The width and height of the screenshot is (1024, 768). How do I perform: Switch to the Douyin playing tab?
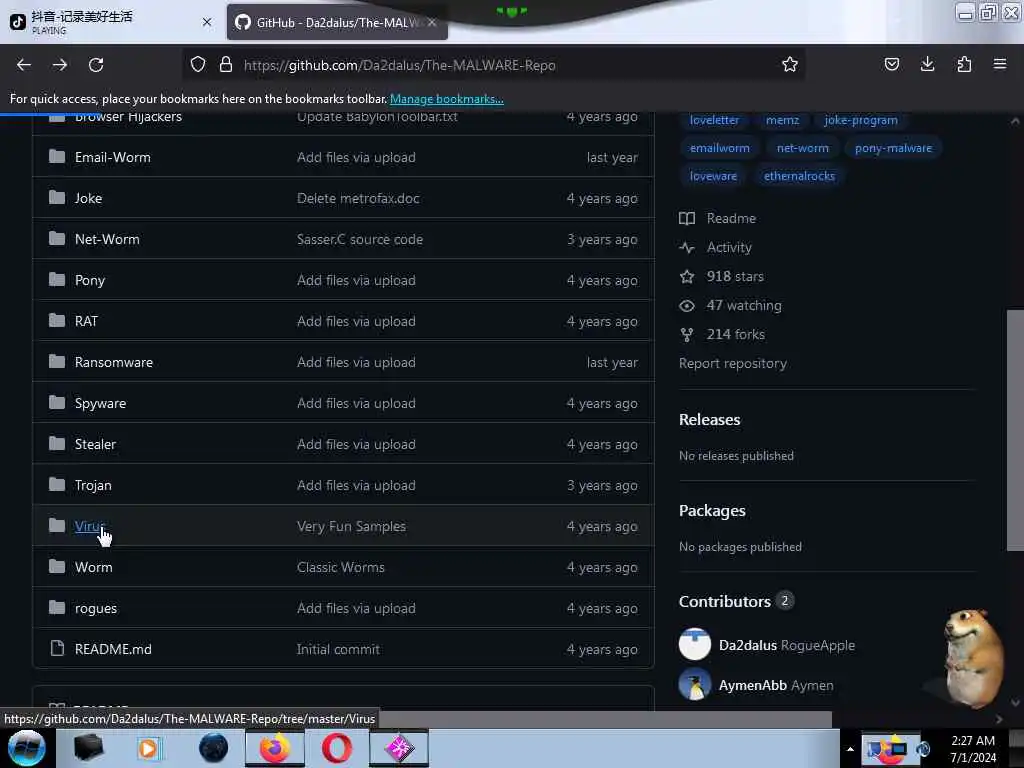coord(111,22)
